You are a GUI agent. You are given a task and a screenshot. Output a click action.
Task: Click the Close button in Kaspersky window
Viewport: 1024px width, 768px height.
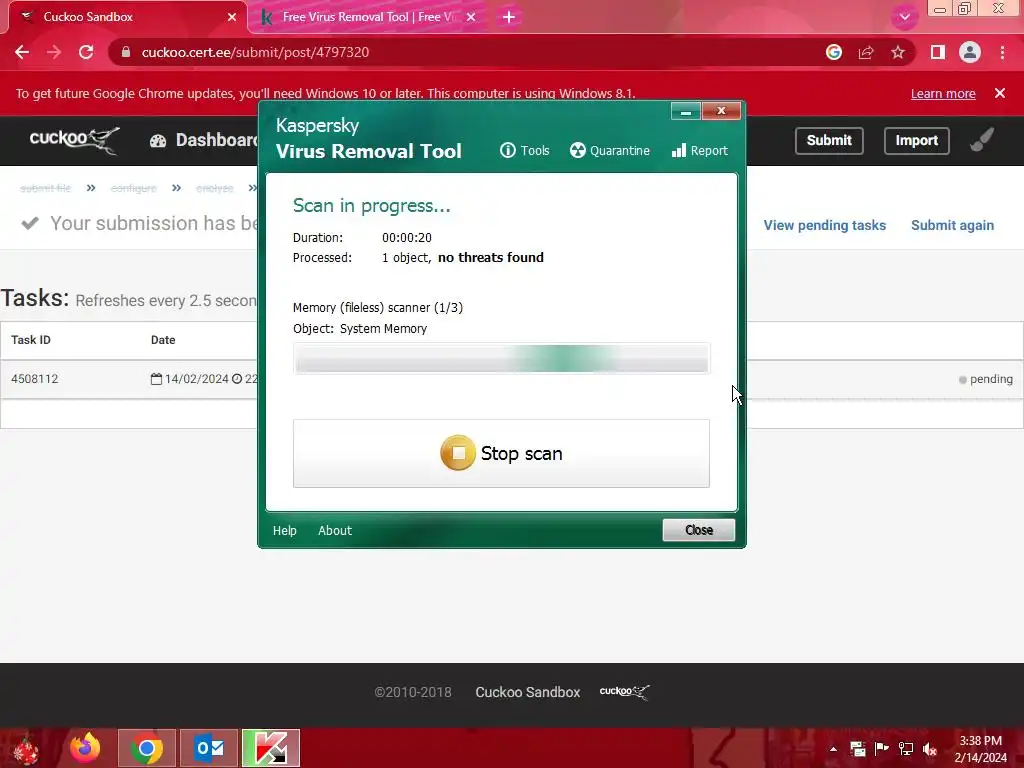(x=698, y=530)
